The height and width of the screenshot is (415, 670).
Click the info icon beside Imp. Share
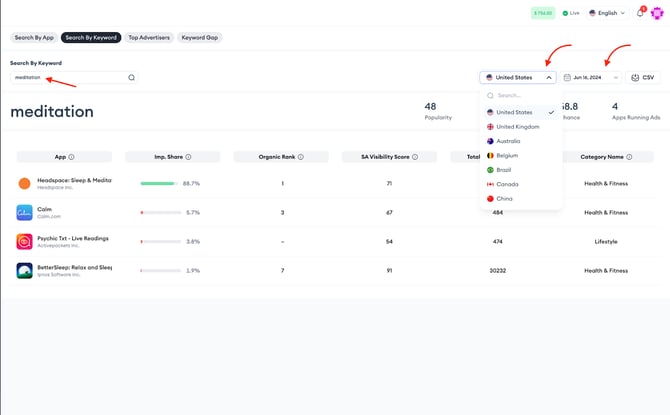[x=188, y=157]
